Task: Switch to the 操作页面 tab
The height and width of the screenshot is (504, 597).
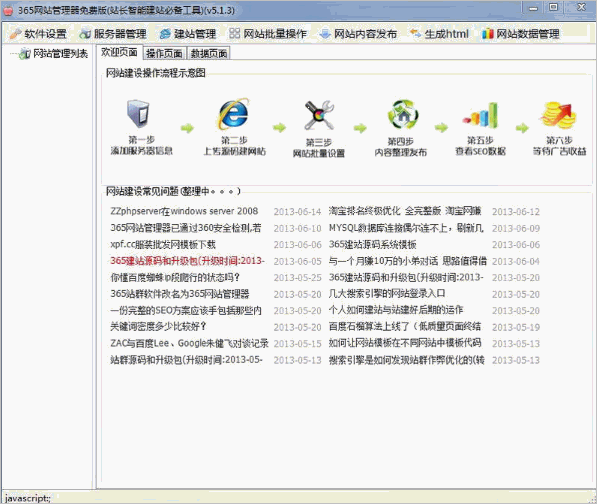Action: pyautogui.click(x=164, y=54)
